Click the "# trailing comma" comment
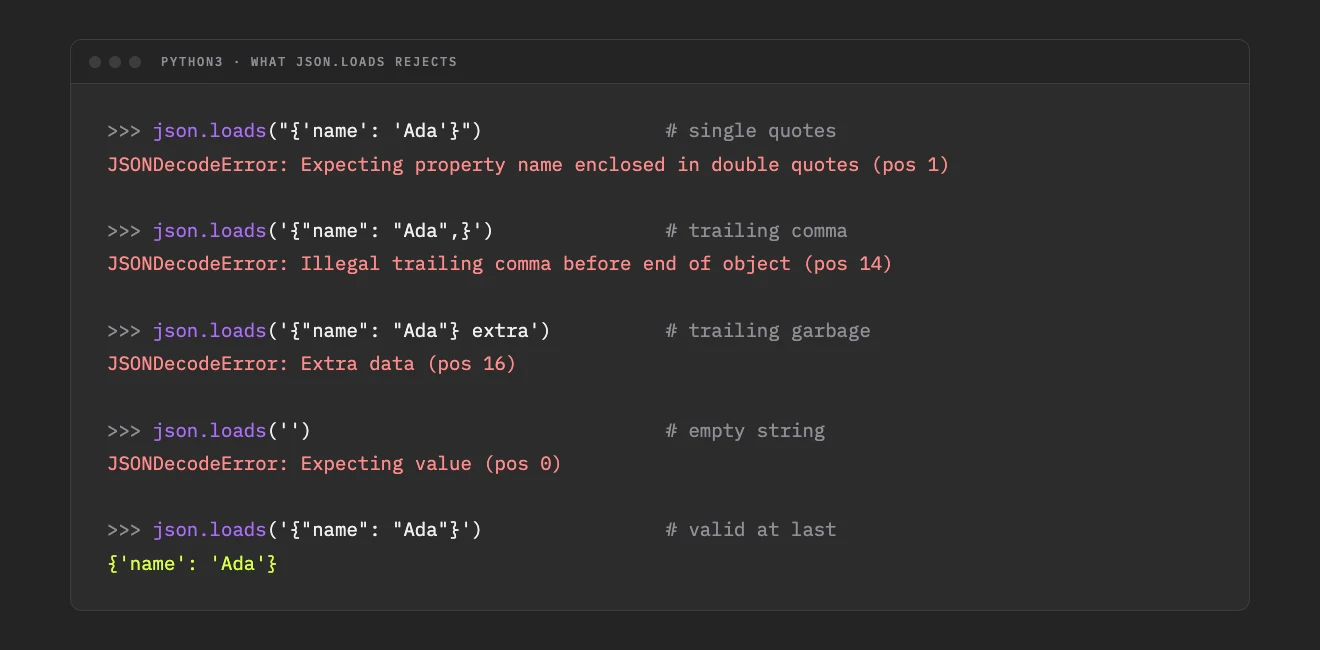This screenshot has height=650, width=1320. [757, 231]
